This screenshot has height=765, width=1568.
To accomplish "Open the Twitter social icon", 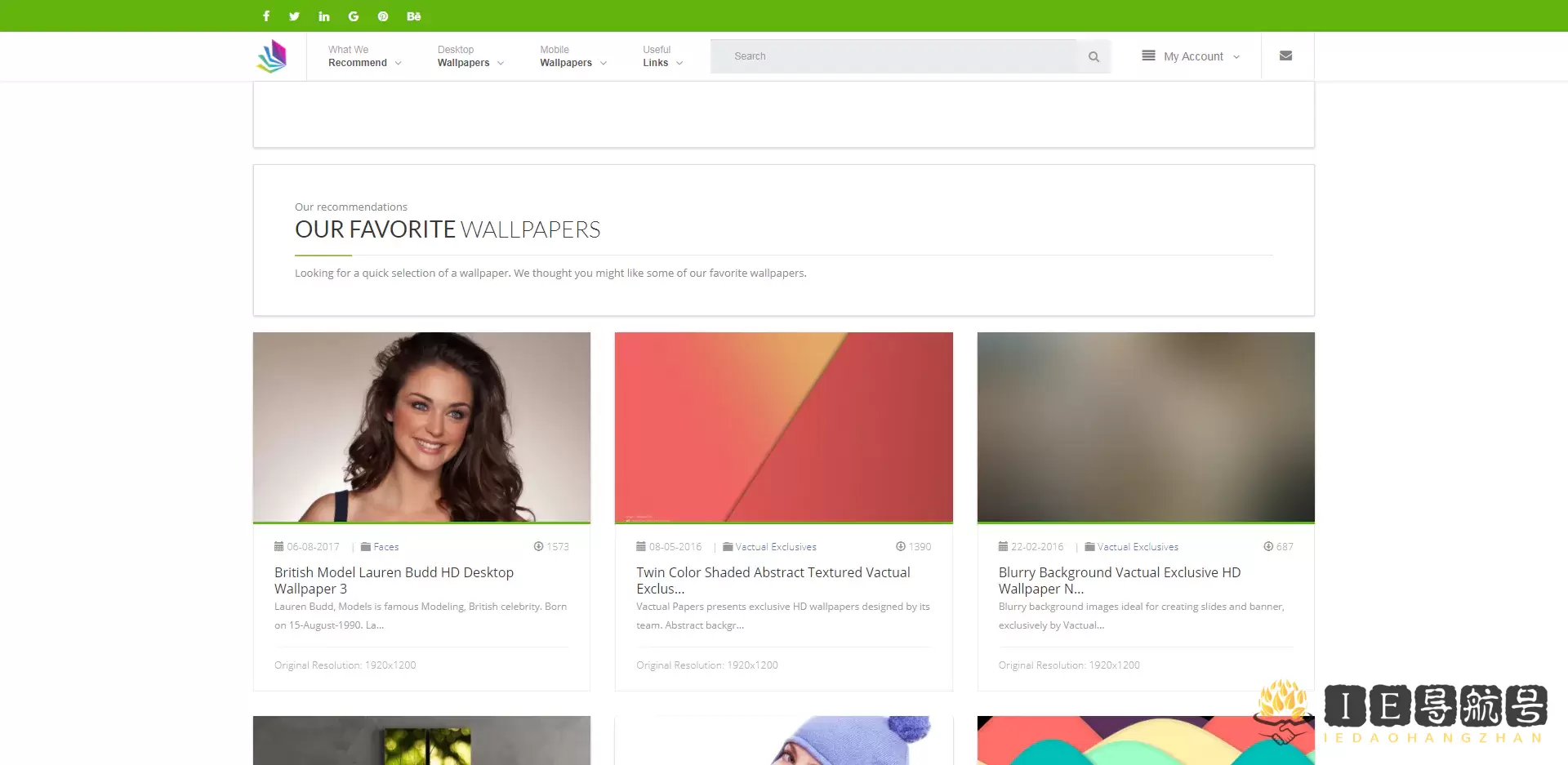I will pos(295,16).
